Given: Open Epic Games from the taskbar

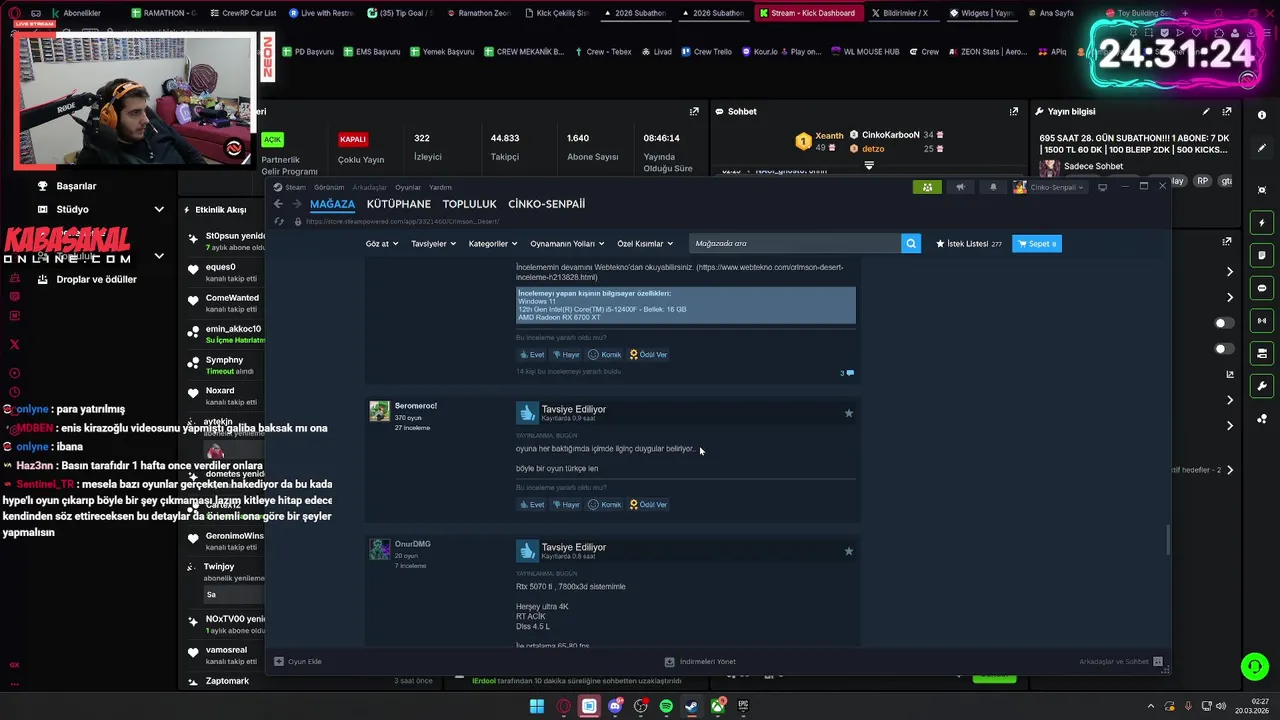Looking at the screenshot, I should coord(743,706).
